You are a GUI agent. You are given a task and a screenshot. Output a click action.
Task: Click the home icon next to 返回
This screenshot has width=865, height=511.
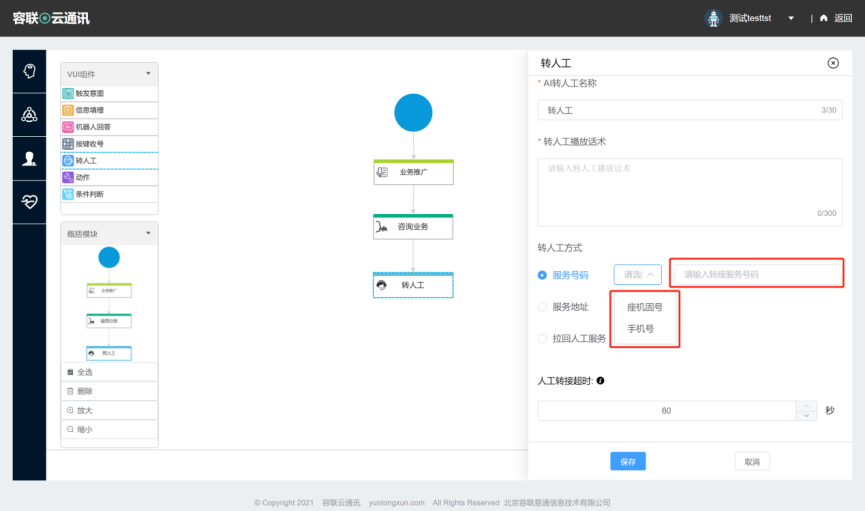point(824,18)
